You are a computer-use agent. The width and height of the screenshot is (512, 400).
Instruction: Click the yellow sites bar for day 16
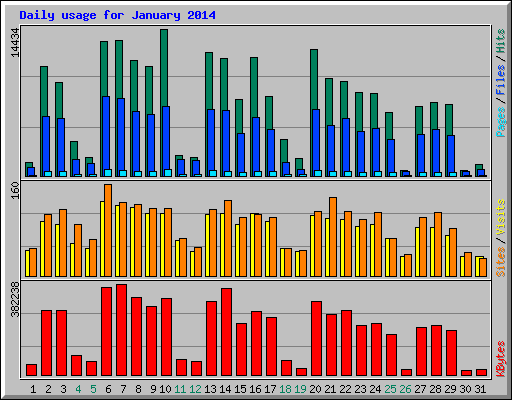(x=252, y=245)
